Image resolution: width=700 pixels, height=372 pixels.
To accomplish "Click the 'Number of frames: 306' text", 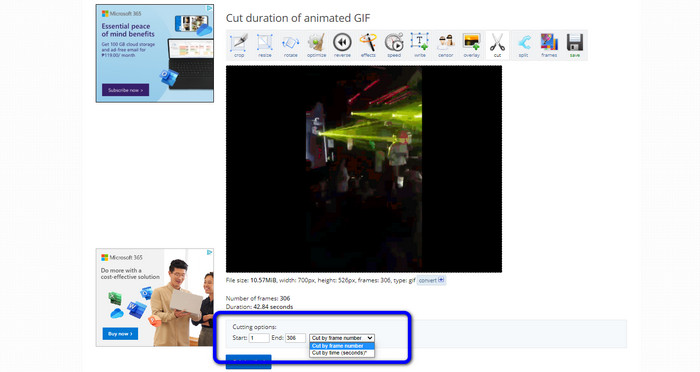I will (x=258, y=298).
